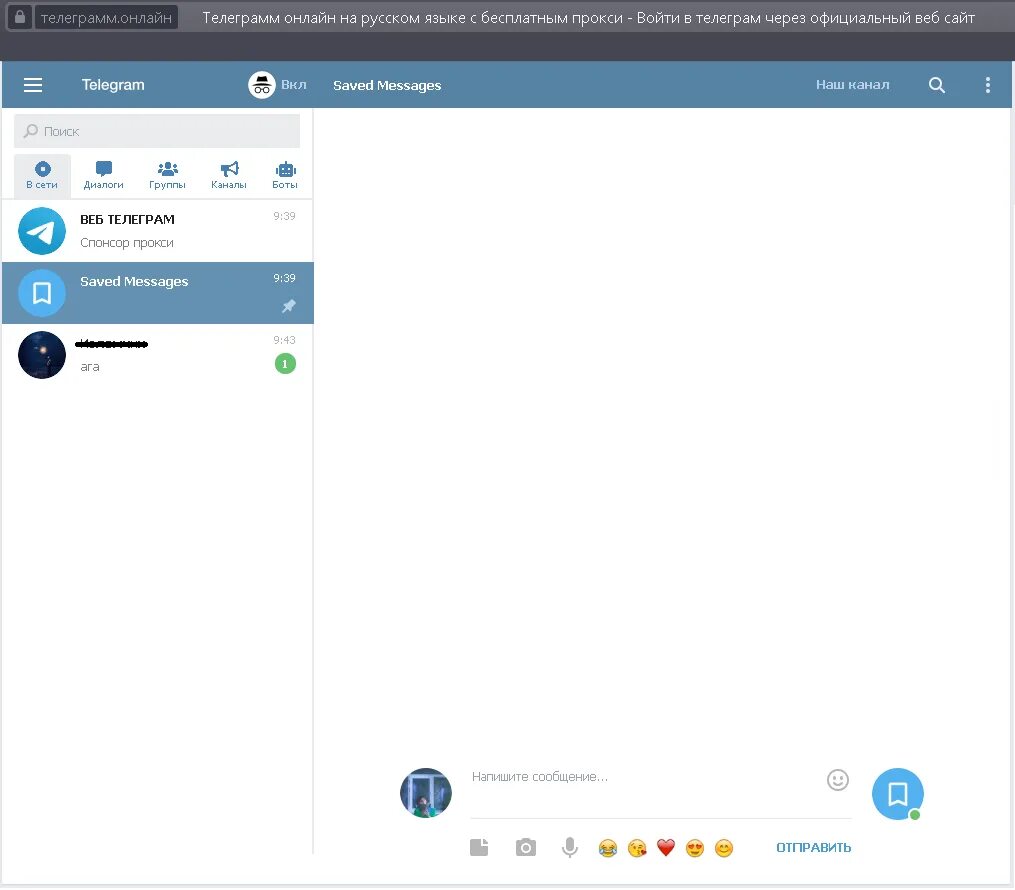Click the search magnifier in header
This screenshot has height=890, width=1015.
pyautogui.click(x=937, y=85)
